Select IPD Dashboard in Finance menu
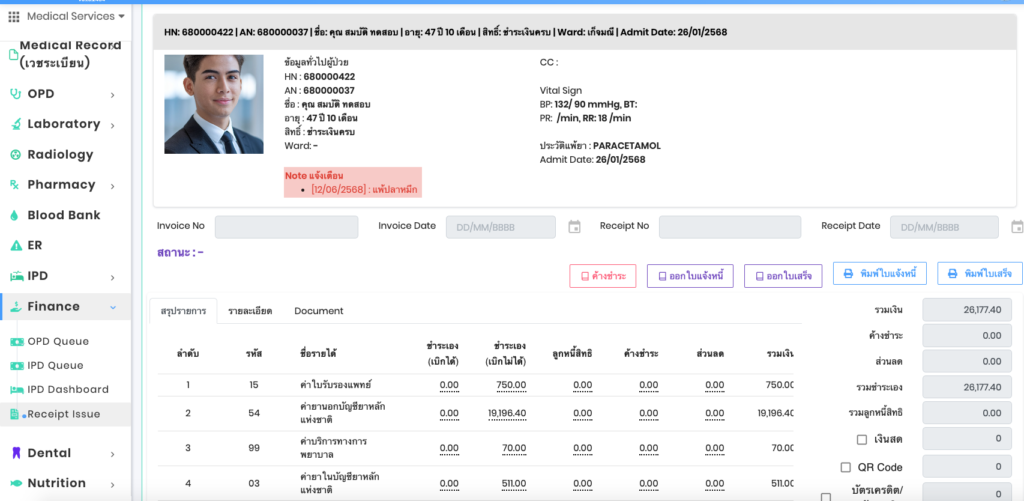 (x=68, y=390)
